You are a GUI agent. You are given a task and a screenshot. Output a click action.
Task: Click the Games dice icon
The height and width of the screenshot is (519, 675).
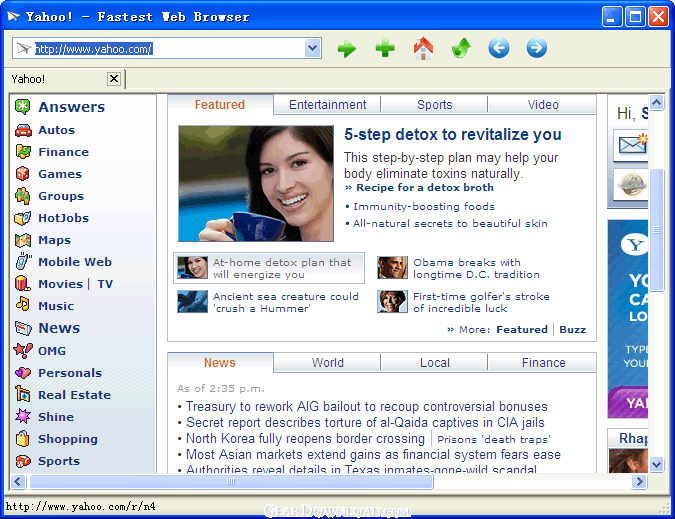click(22, 174)
